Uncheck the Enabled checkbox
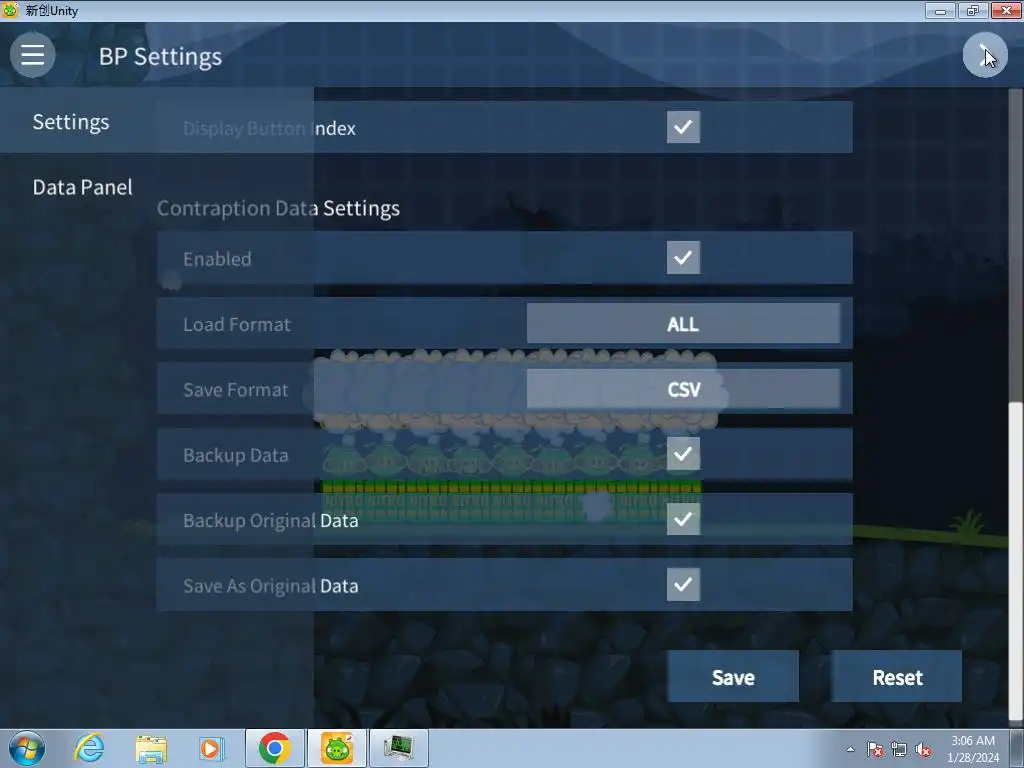This screenshot has height=768, width=1024. pyautogui.click(x=683, y=257)
